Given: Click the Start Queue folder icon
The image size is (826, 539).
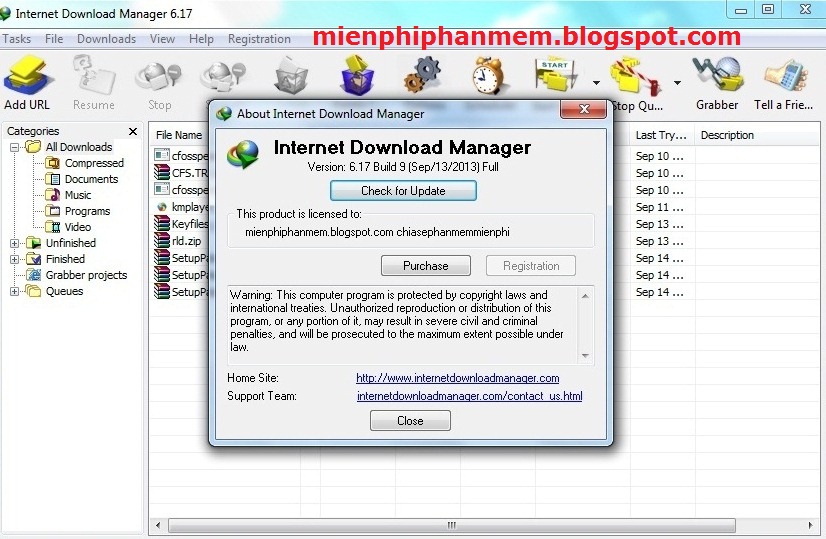Looking at the screenshot, I should (x=556, y=76).
